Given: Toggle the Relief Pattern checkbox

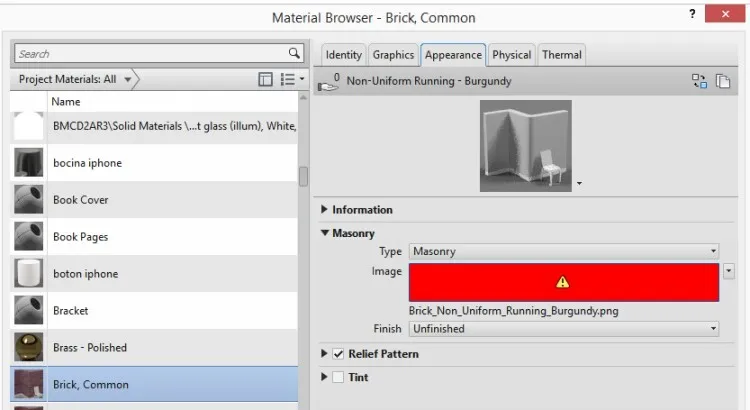Looking at the screenshot, I should pos(338,354).
